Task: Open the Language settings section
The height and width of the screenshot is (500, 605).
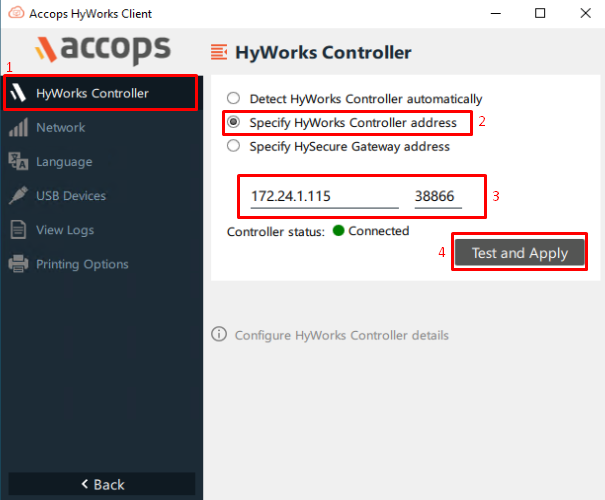Action: tap(64, 162)
